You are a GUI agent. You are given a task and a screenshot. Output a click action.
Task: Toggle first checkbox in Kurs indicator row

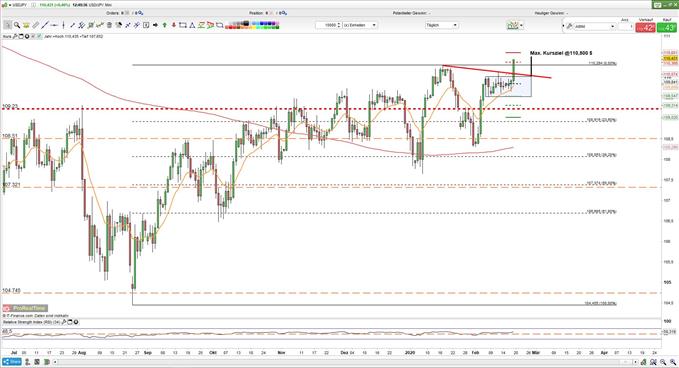(x=33, y=36)
